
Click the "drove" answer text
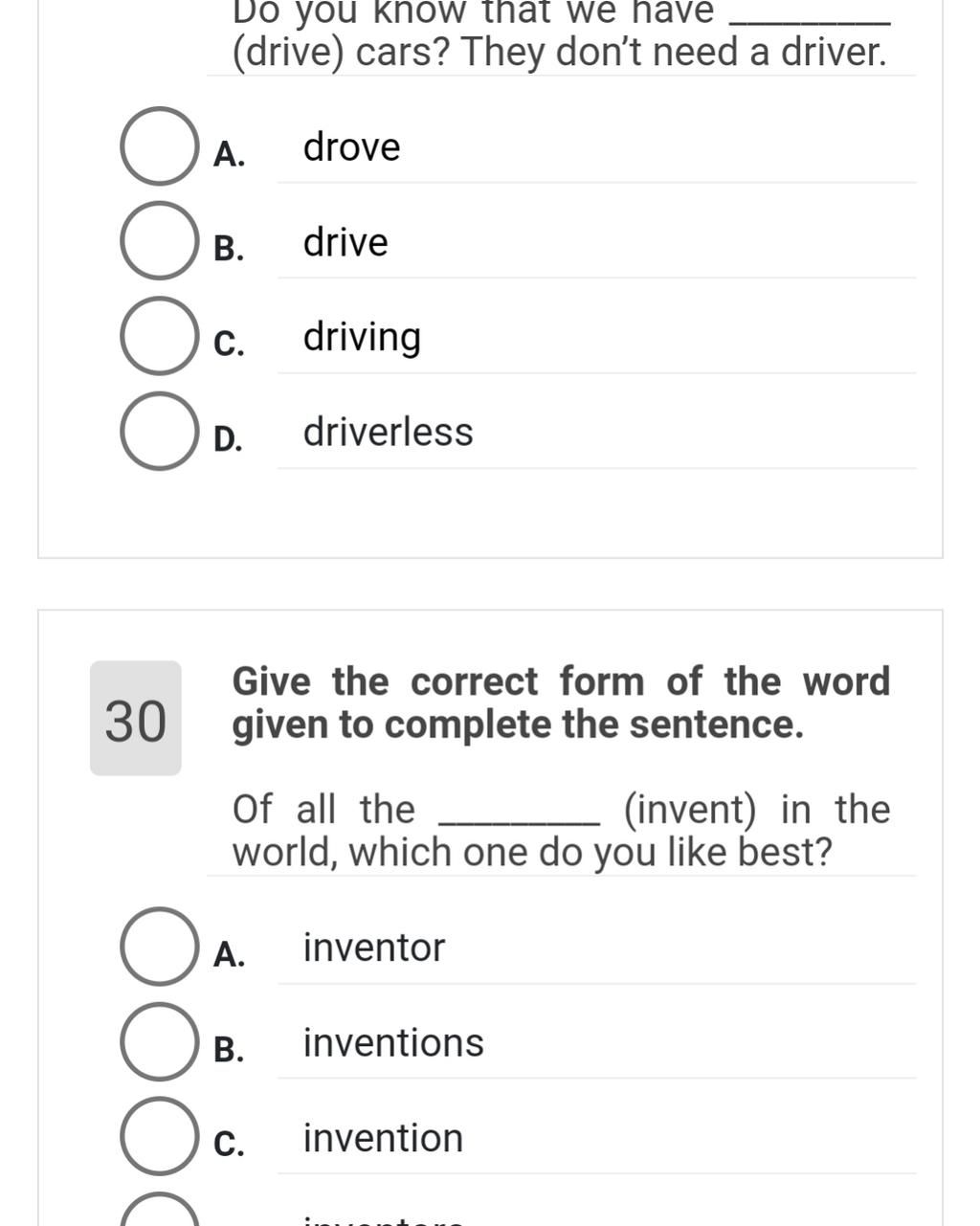point(351,147)
